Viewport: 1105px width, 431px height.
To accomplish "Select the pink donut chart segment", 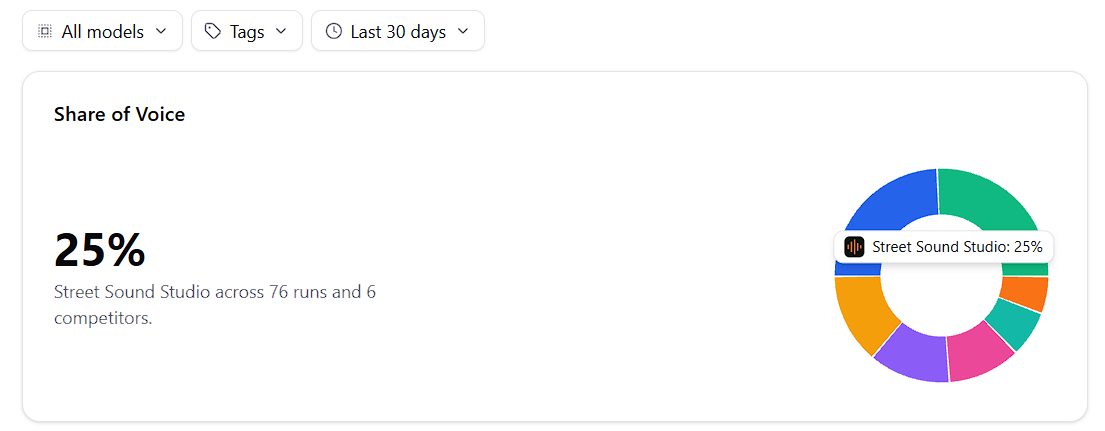I will (x=978, y=352).
